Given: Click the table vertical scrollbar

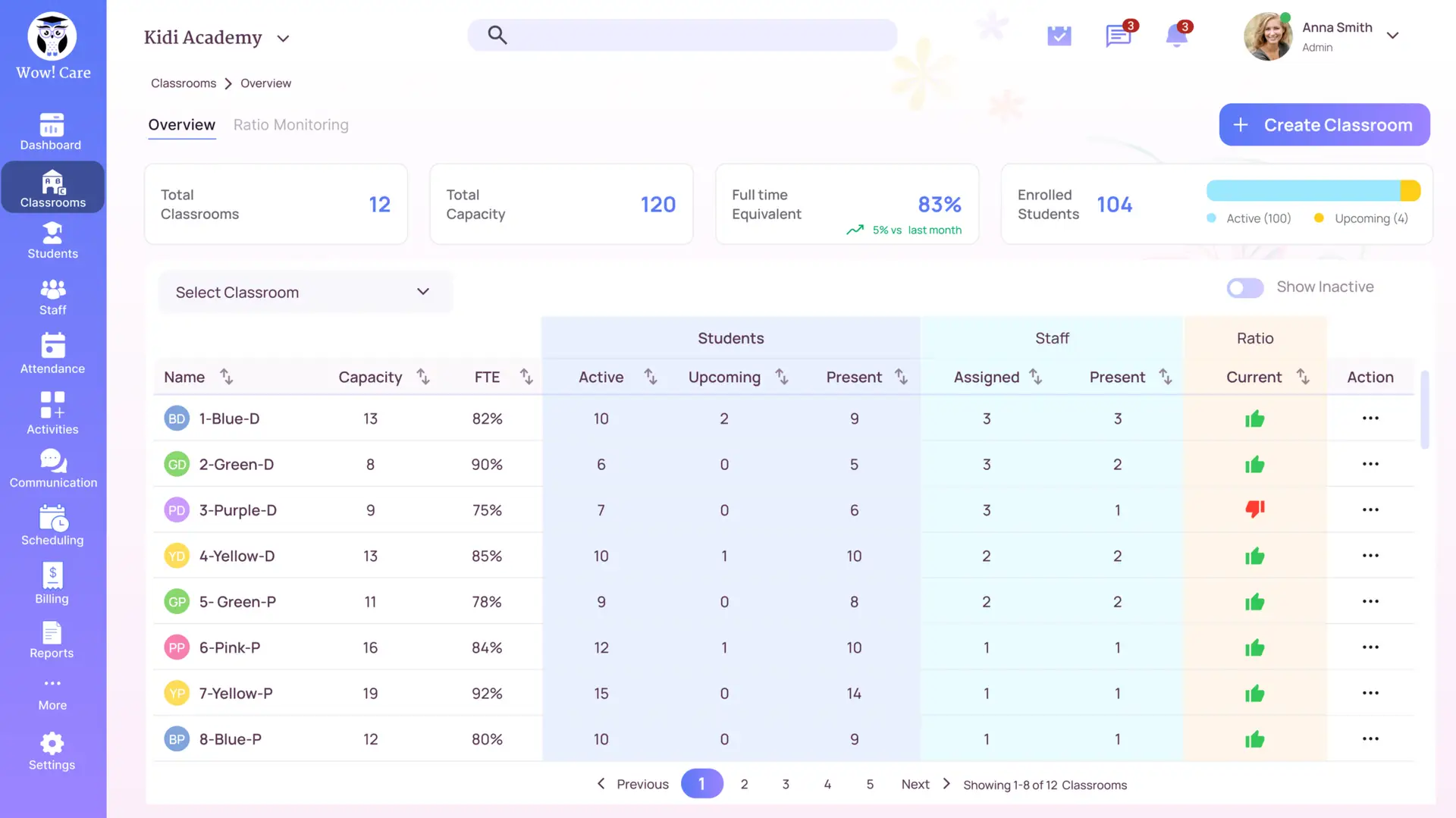Looking at the screenshot, I should pos(1425,409).
